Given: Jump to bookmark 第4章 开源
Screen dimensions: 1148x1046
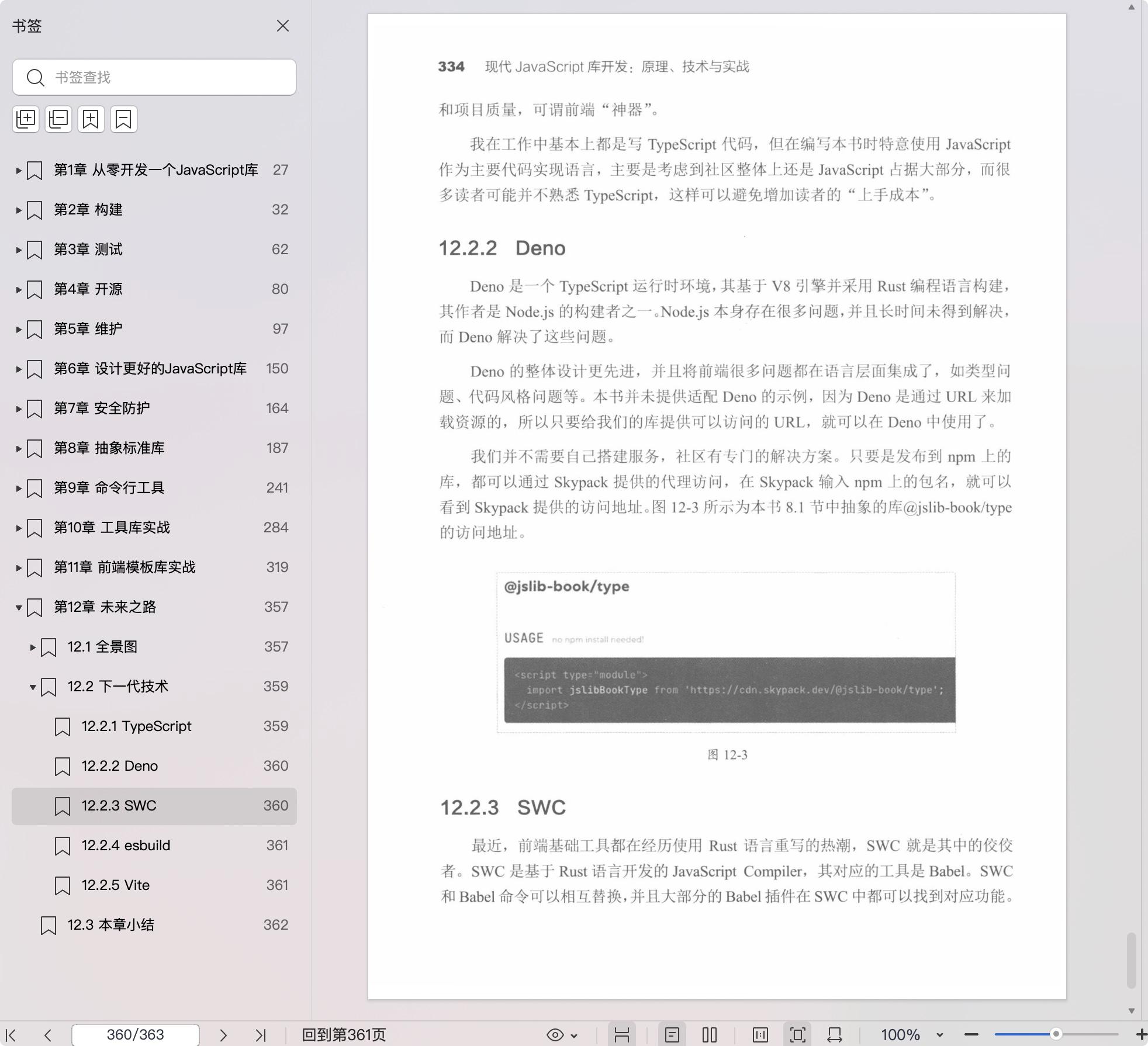Looking at the screenshot, I should (x=154, y=289).
